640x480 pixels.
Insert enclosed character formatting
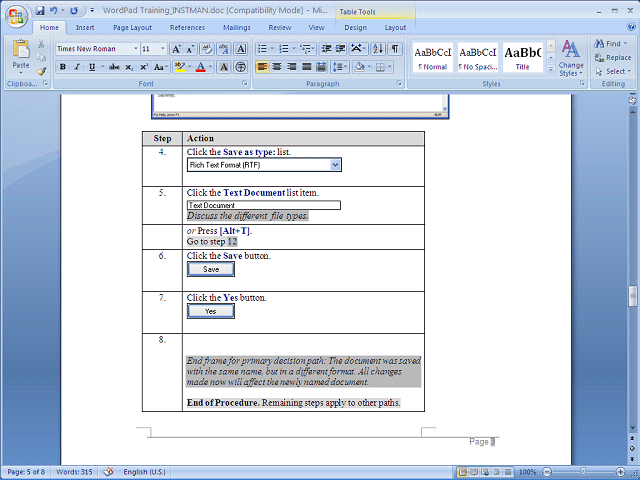coord(241,67)
